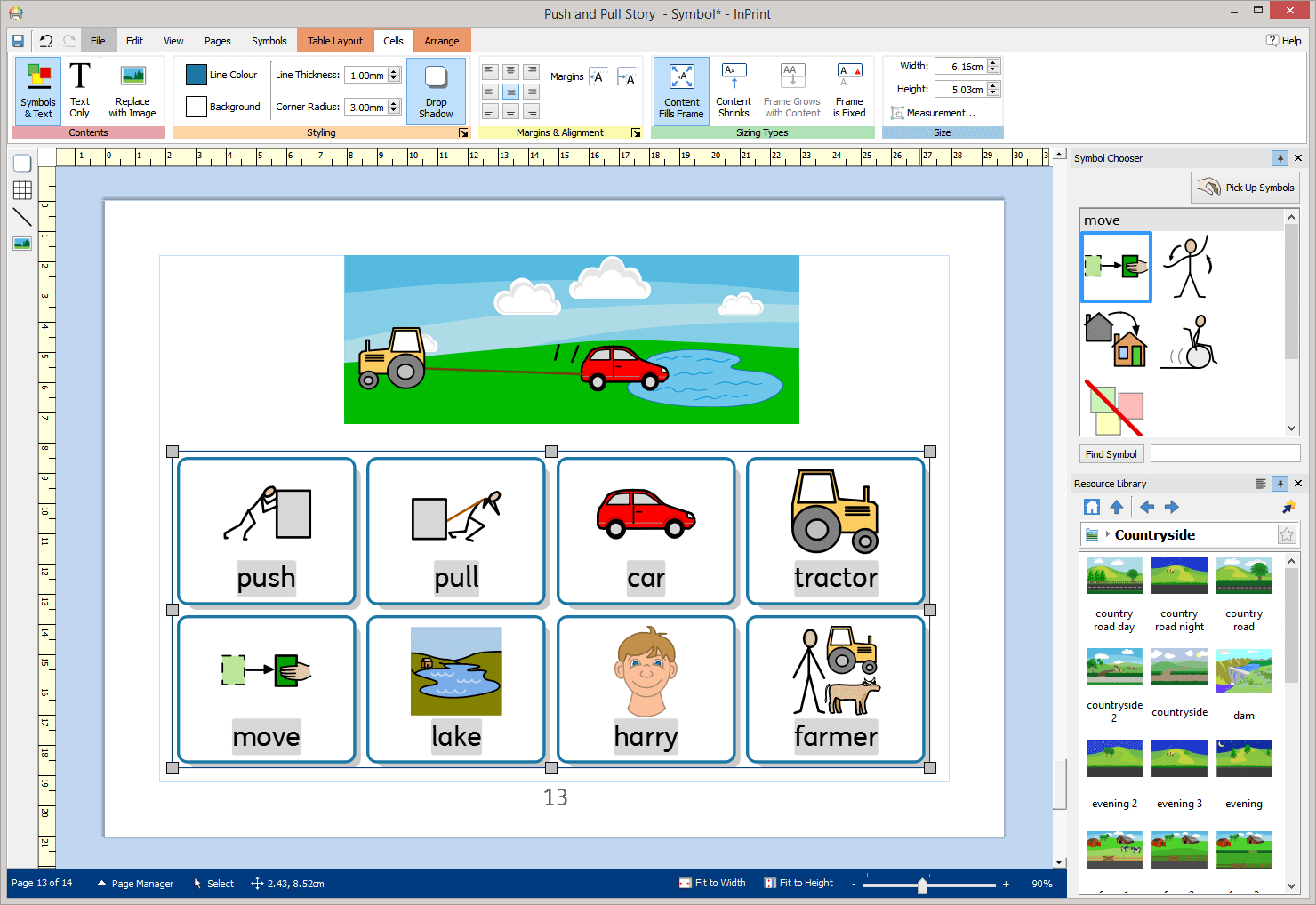Viewport: 1316px width, 905px height.
Task: Open the Symbols menu
Action: tap(269, 41)
